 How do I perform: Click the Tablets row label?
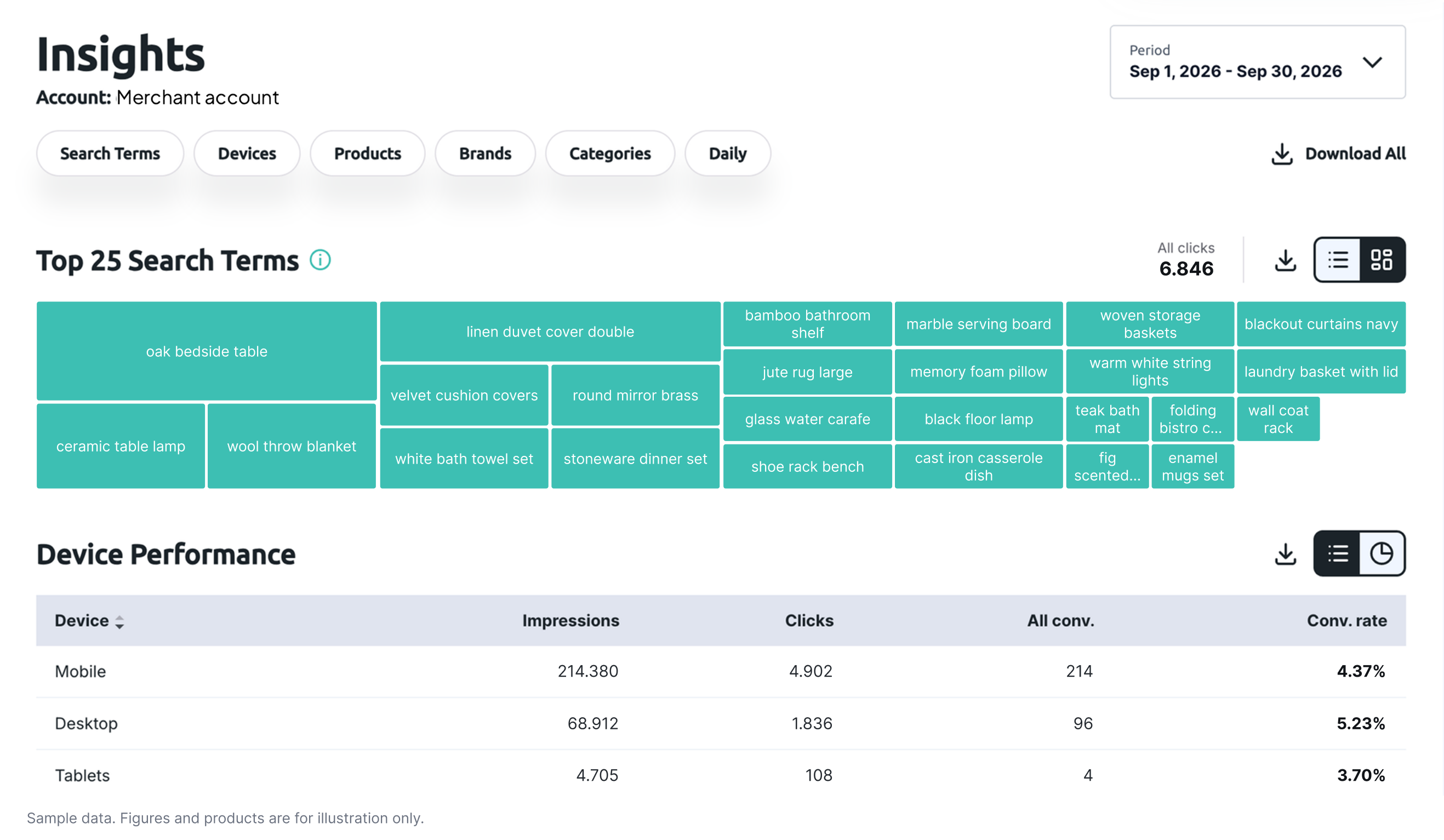82,776
